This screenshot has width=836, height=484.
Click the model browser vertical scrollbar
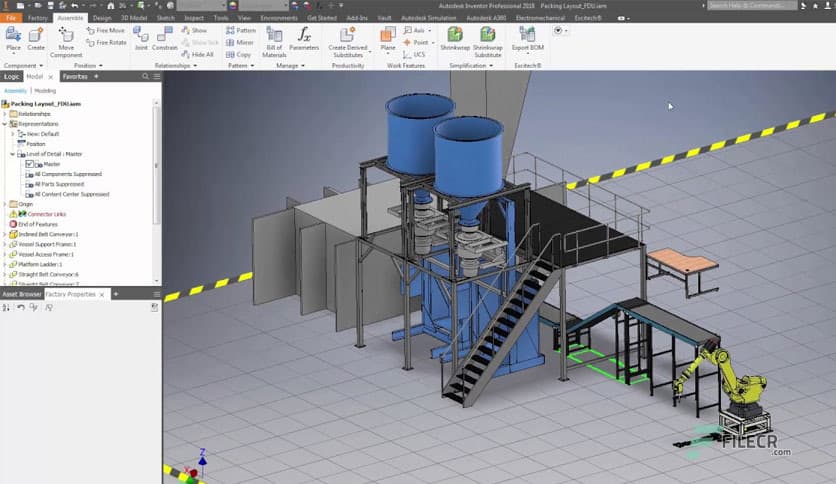156,166
